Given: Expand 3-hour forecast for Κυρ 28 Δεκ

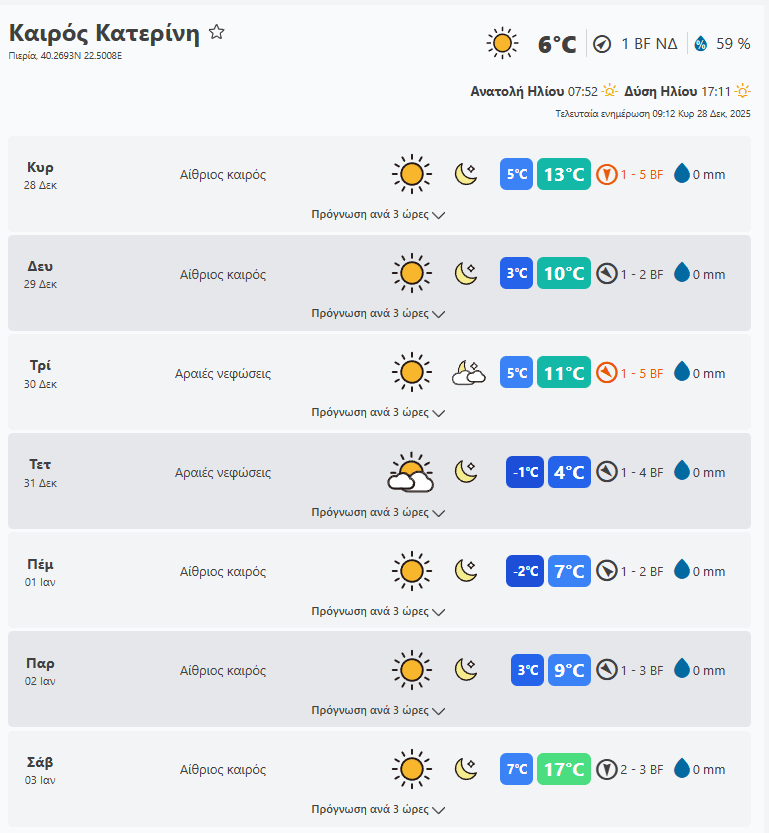Looking at the screenshot, I should click(378, 214).
